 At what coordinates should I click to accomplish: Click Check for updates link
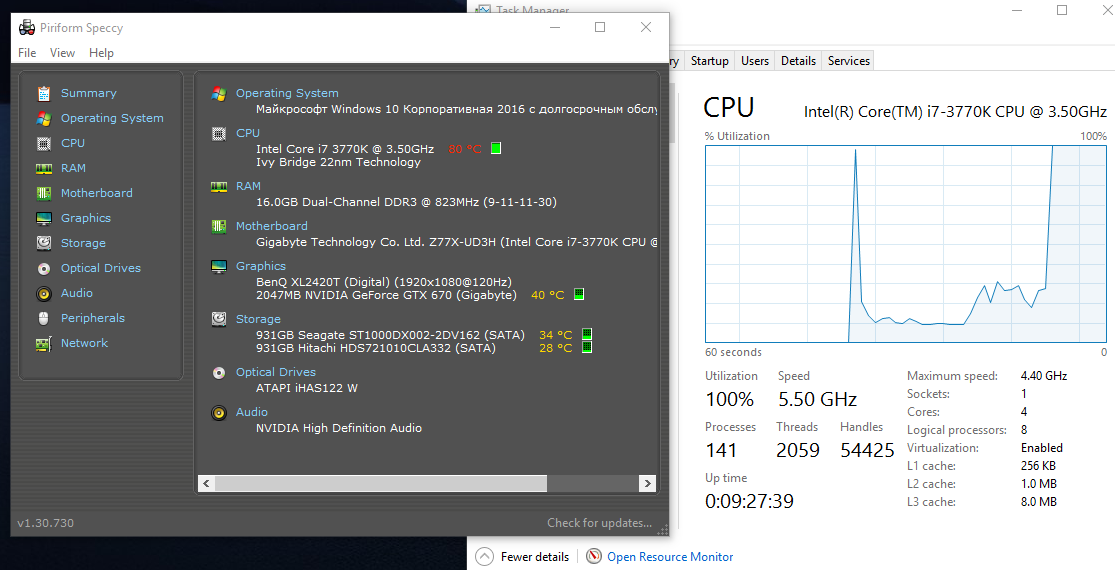click(x=599, y=523)
